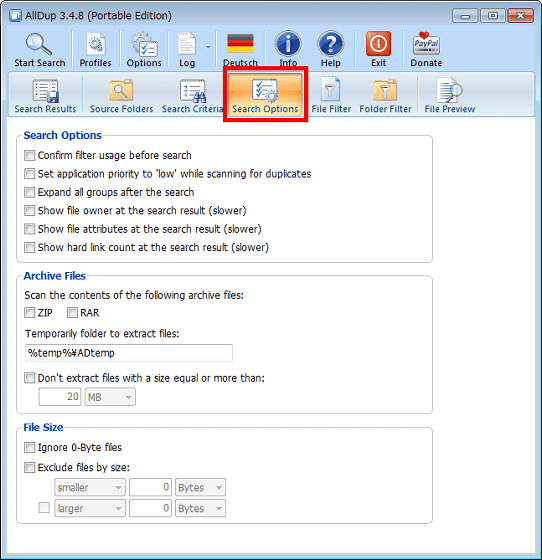542x560 pixels.
Task: Go to the Source Folders tab
Action: (x=121, y=95)
